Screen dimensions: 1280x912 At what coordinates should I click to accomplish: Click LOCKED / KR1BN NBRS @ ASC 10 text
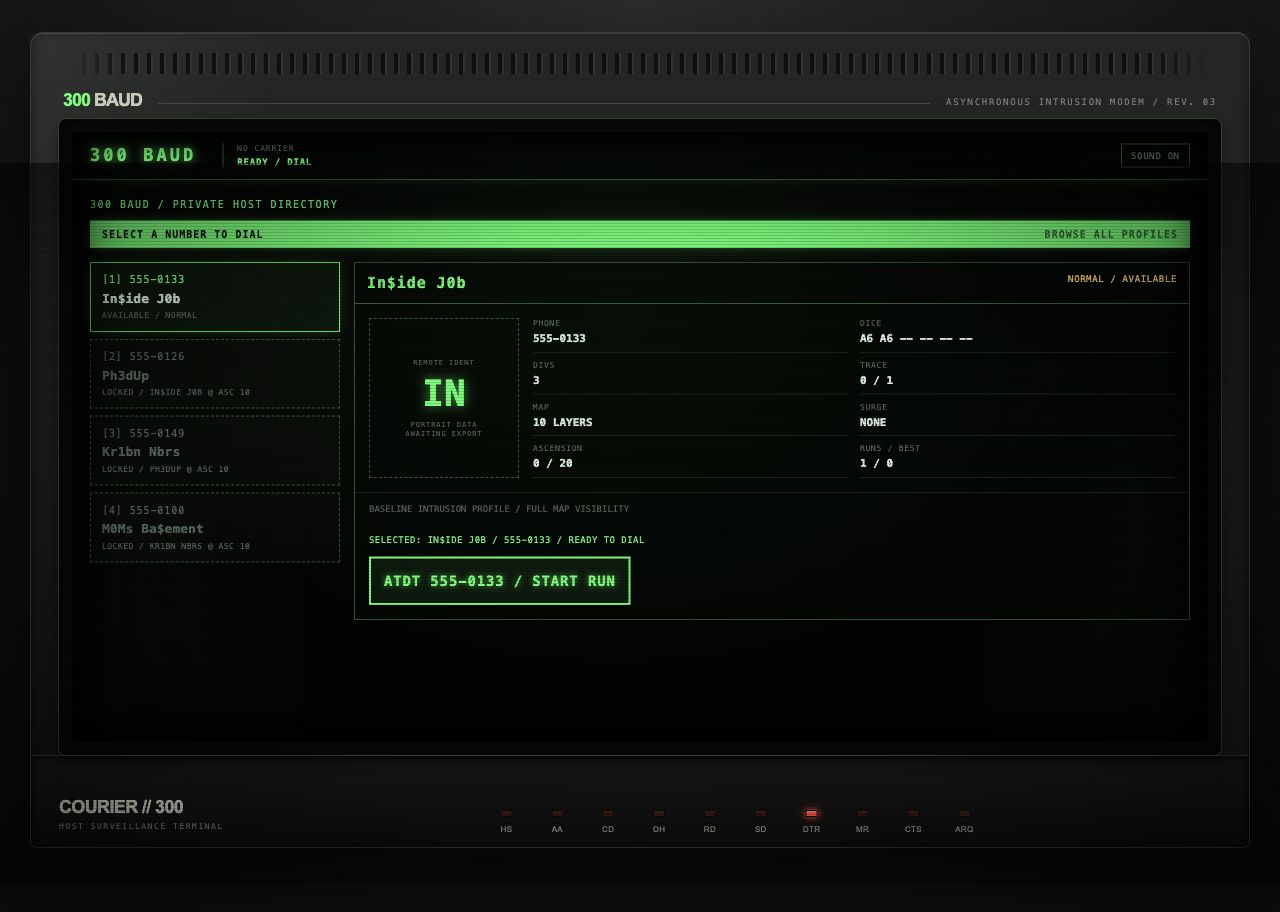tap(176, 546)
